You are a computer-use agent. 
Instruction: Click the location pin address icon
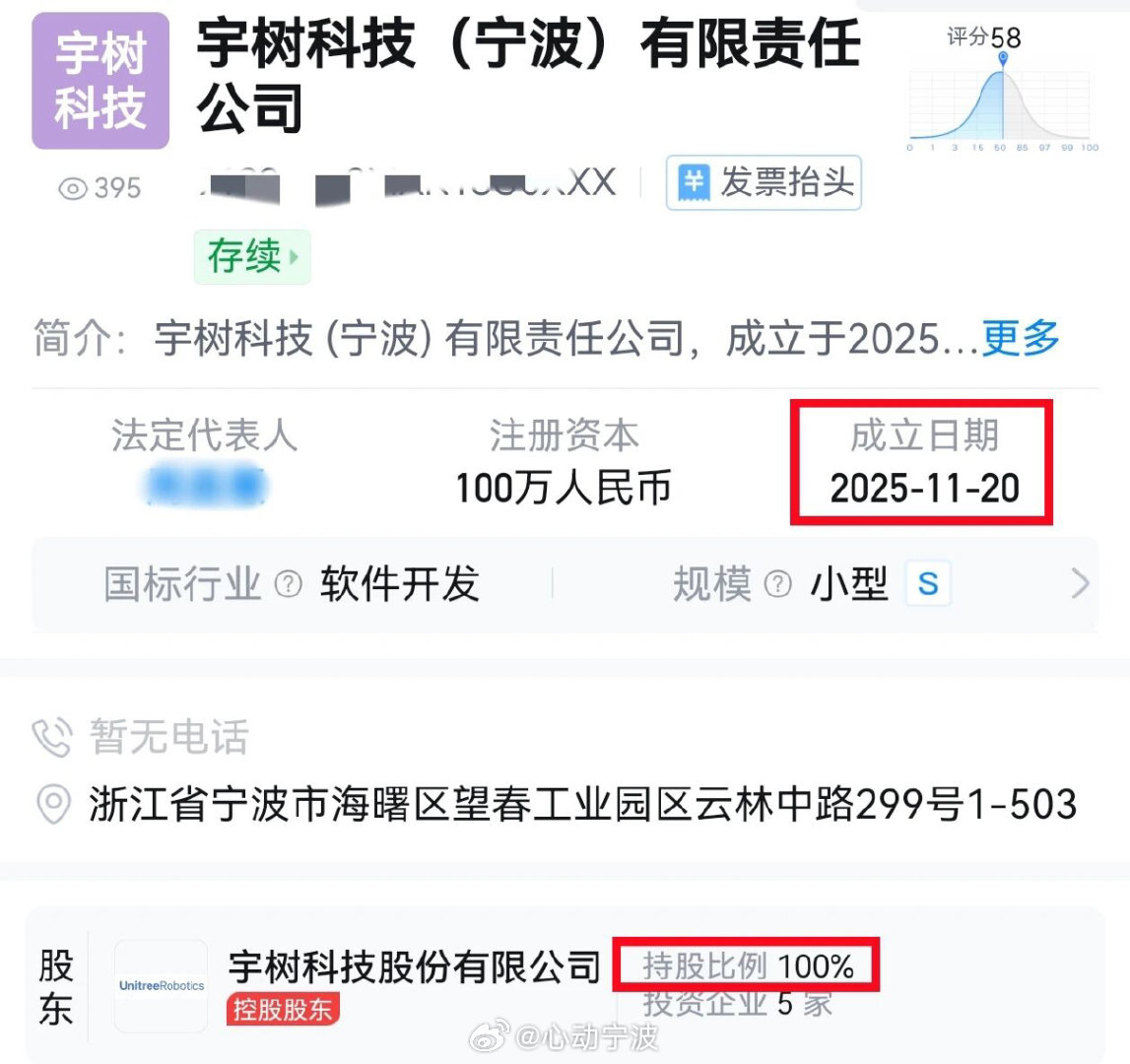tap(53, 803)
